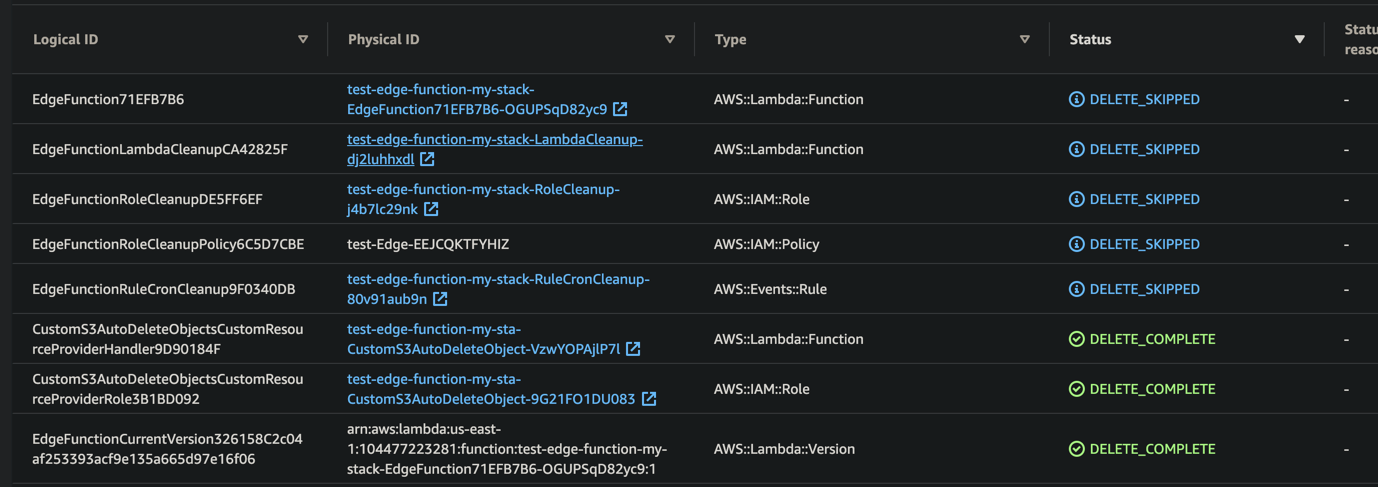Click external link icon for EdgeFunction71EFB7B6-OGUPSqD82yc9
Image resolution: width=1378 pixels, height=487 pixels.
pyautogui.click(x=621, y=109)
